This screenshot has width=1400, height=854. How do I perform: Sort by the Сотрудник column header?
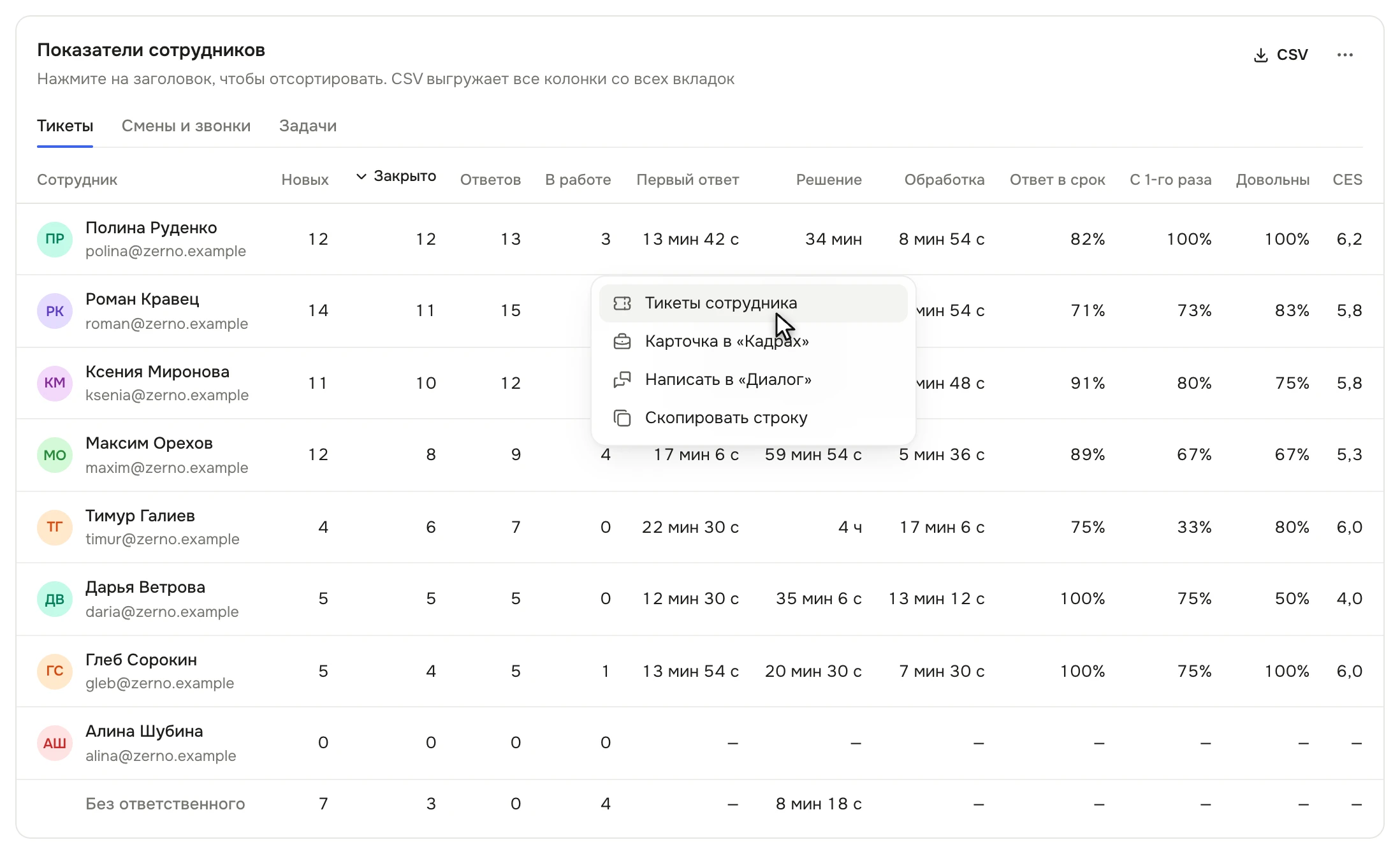pyautogui.click(x=77, y=180)
